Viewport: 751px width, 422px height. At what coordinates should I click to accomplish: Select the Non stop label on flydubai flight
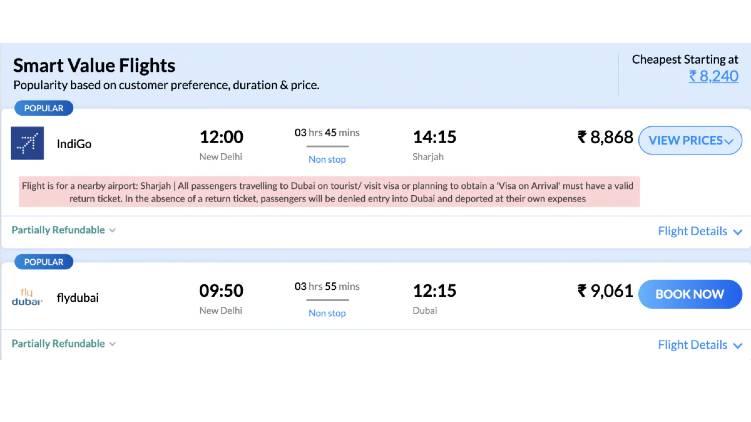pos(327,313)
